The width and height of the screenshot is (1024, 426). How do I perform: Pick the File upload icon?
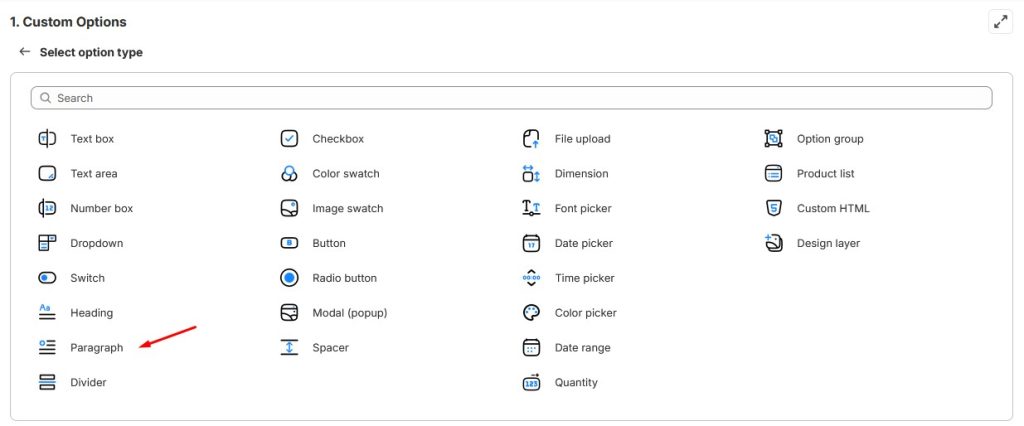pyautogui.click(x=532, y=139)
